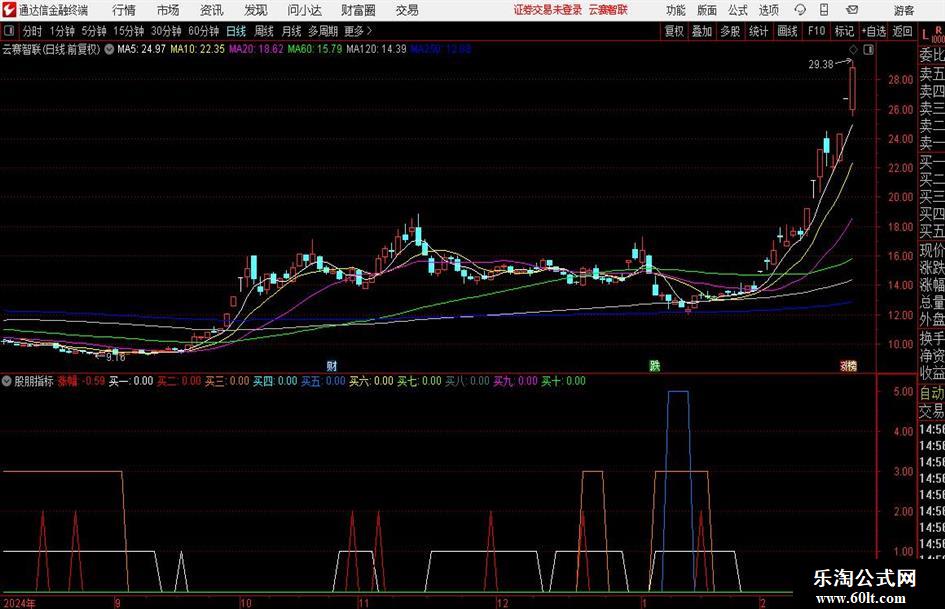This screenshot has width=945, height=609.
Task: Click the red 云赛智联 stock name link
Action: pyautogui.click(x=608, y=10)
